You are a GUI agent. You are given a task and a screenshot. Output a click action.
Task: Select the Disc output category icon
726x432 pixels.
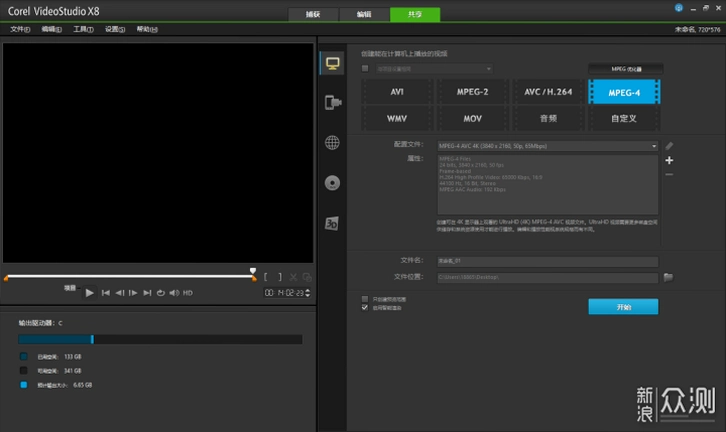click(332, 183)
